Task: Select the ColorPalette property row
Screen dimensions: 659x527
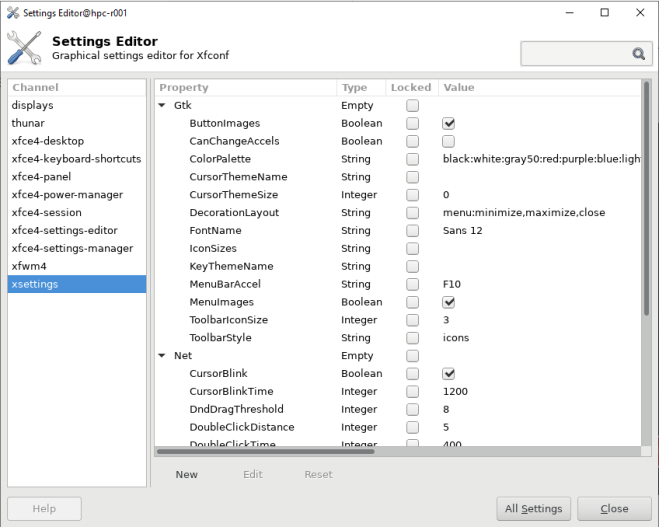Action: (220, 159)
